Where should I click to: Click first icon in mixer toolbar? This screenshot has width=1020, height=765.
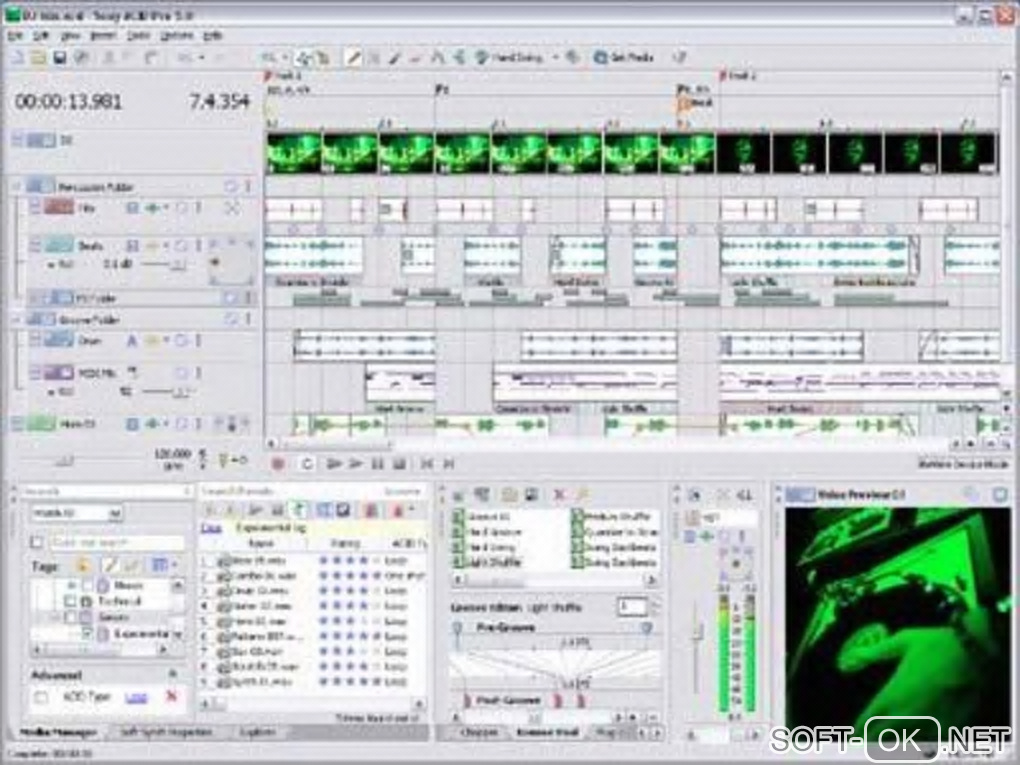(695, 496)
